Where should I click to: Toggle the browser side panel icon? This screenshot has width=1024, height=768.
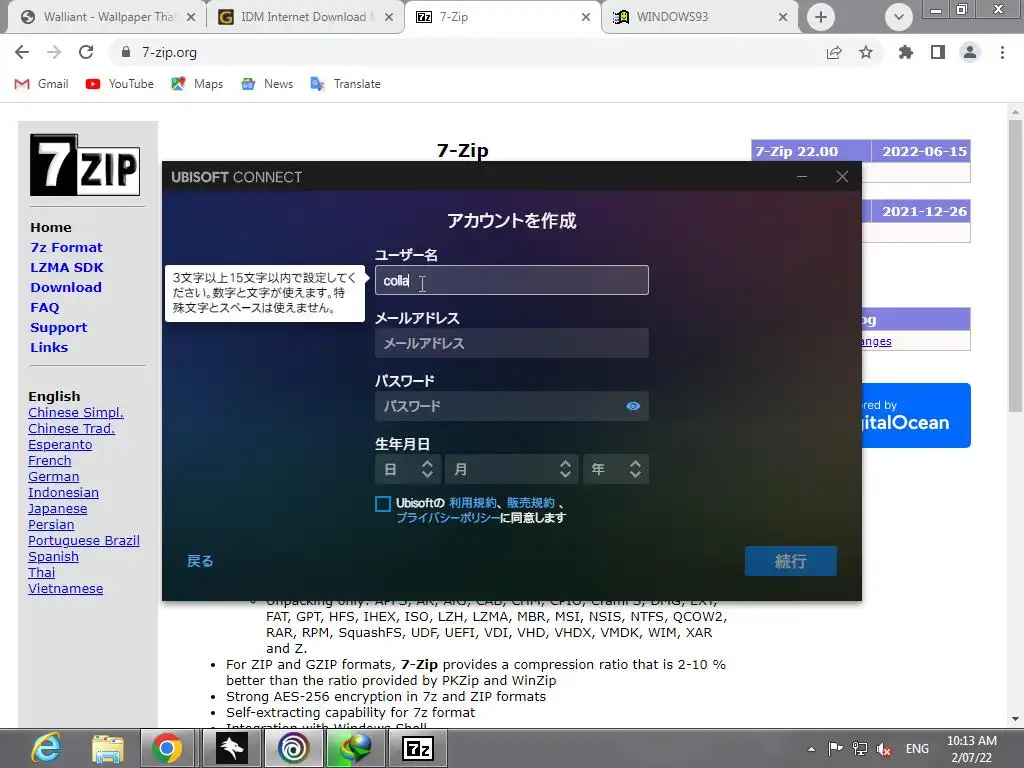(x=938, y=52)
